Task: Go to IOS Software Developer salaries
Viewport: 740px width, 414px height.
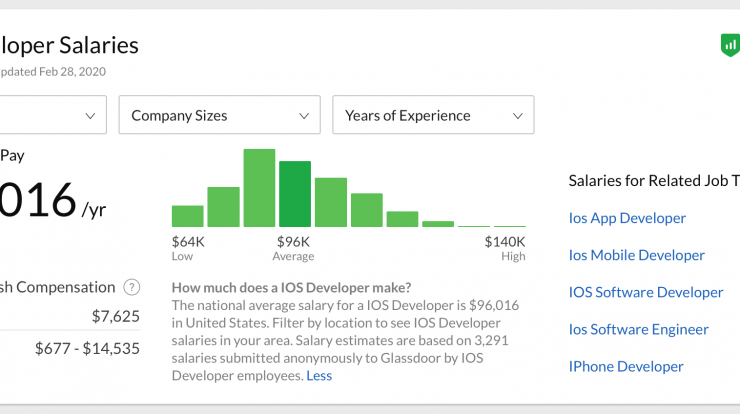Action: (x=646, y=292)
